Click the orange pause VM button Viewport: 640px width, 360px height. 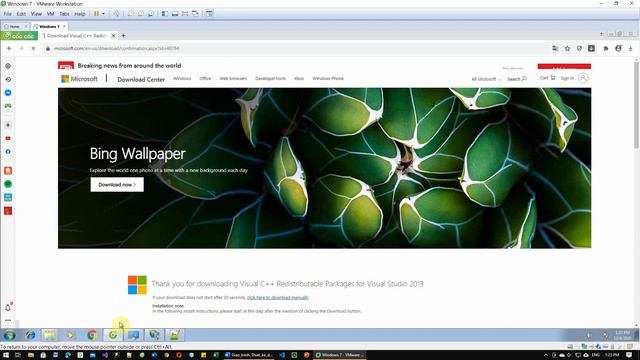[96, 13]
